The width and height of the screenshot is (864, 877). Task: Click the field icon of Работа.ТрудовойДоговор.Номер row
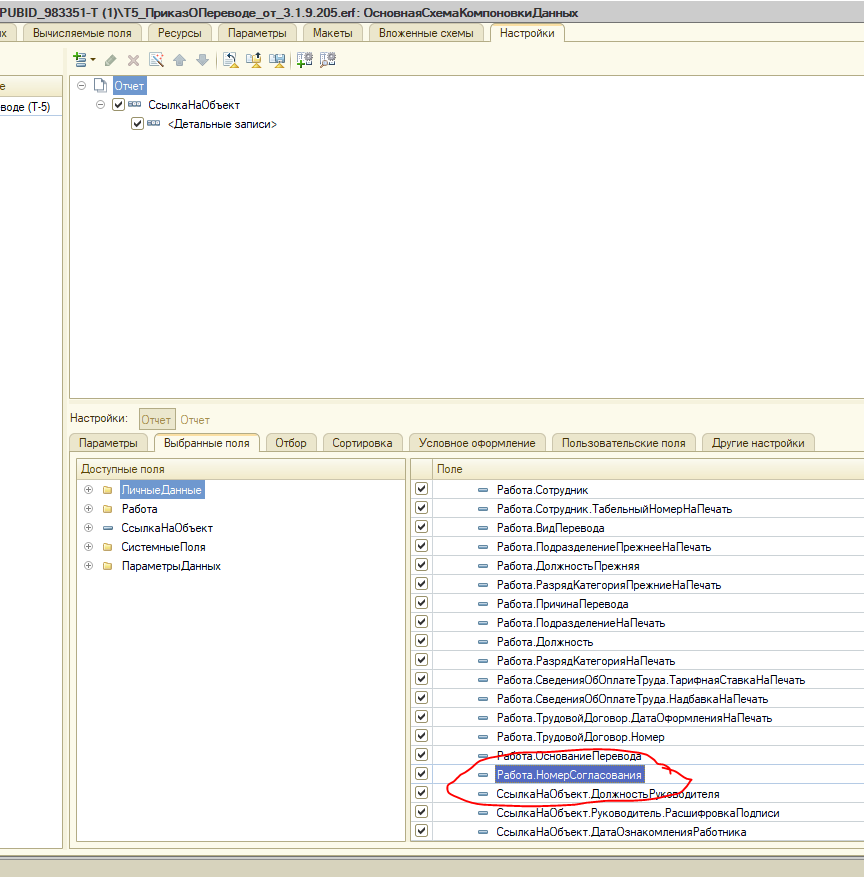(483, 737)
